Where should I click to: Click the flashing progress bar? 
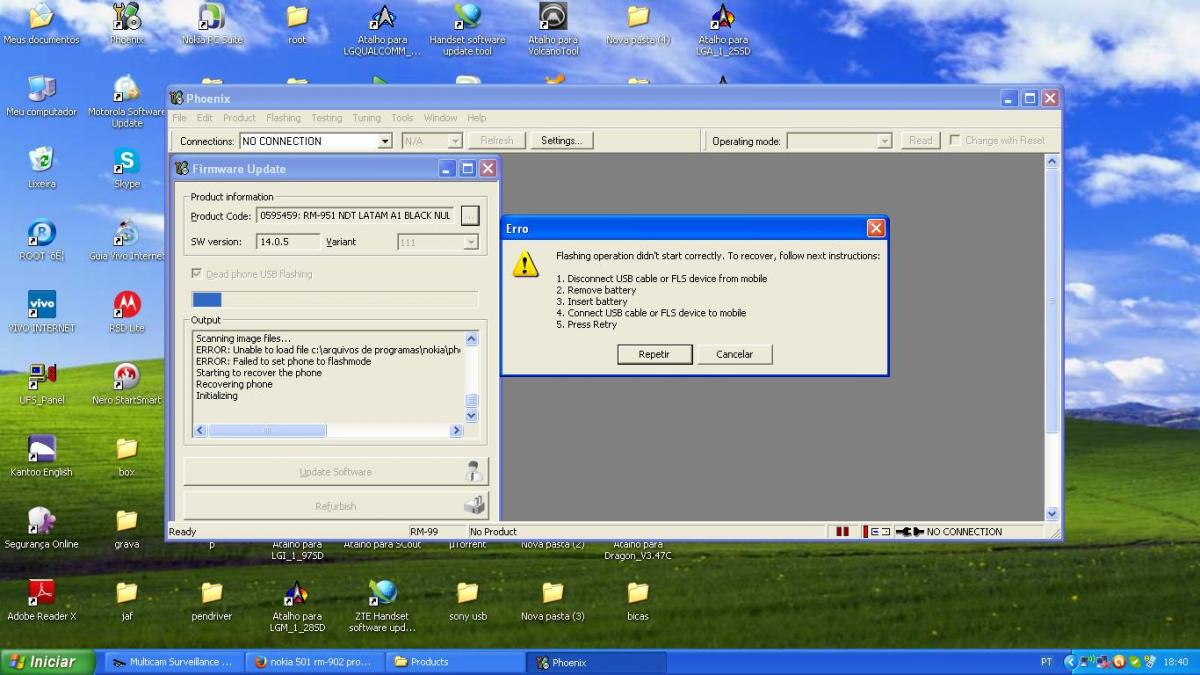click(x=335, y=299)
